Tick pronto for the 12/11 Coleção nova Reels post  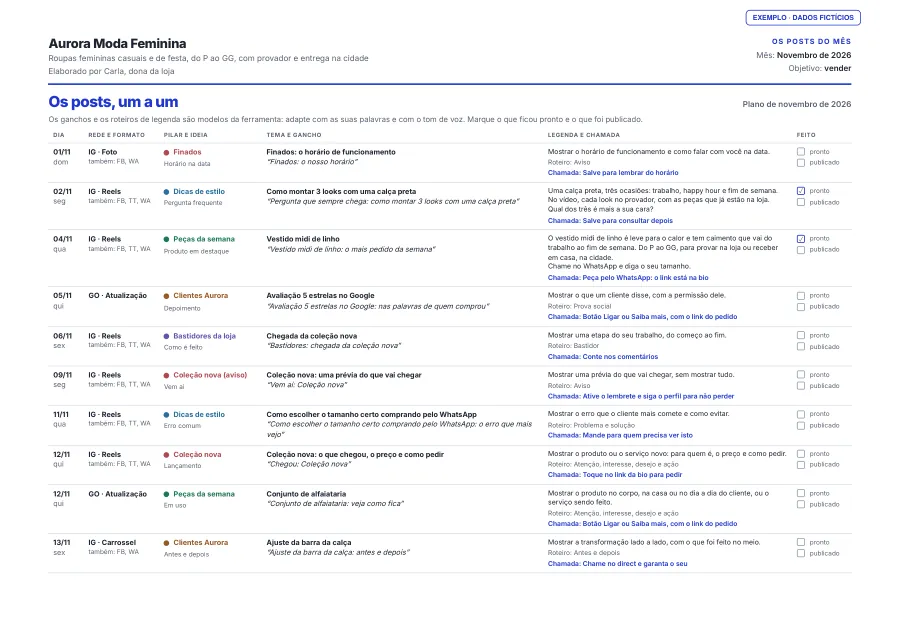pos(801,454)
